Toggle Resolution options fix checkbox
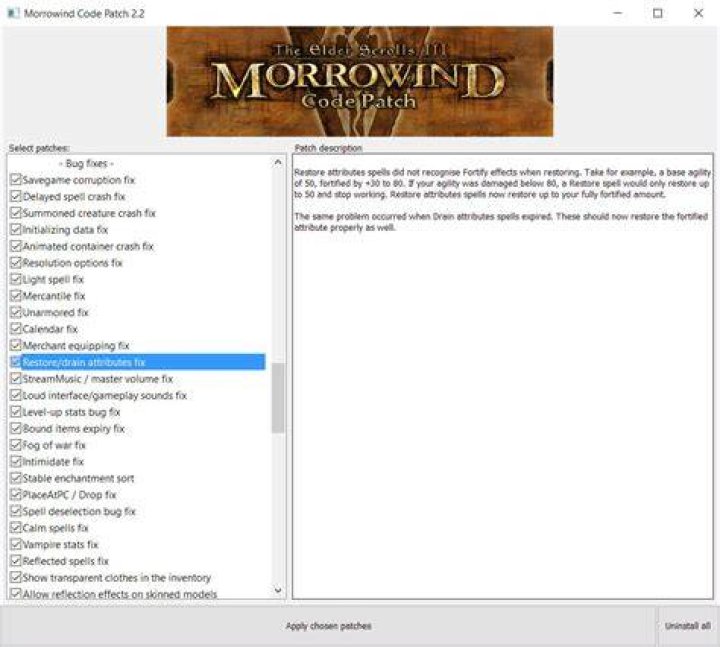 16,262
